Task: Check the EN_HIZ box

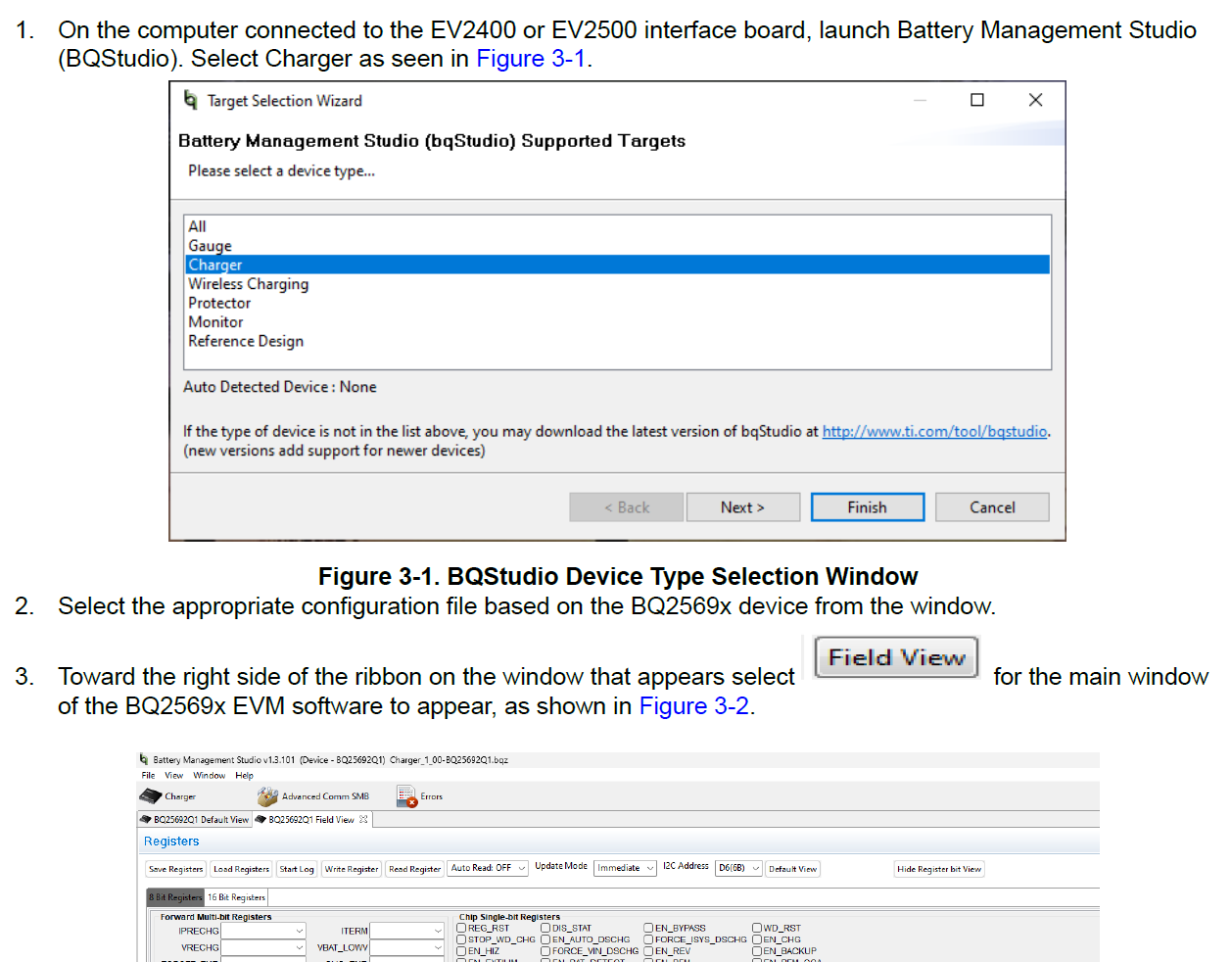Action: pyautogui.click(x=461, y=951)
